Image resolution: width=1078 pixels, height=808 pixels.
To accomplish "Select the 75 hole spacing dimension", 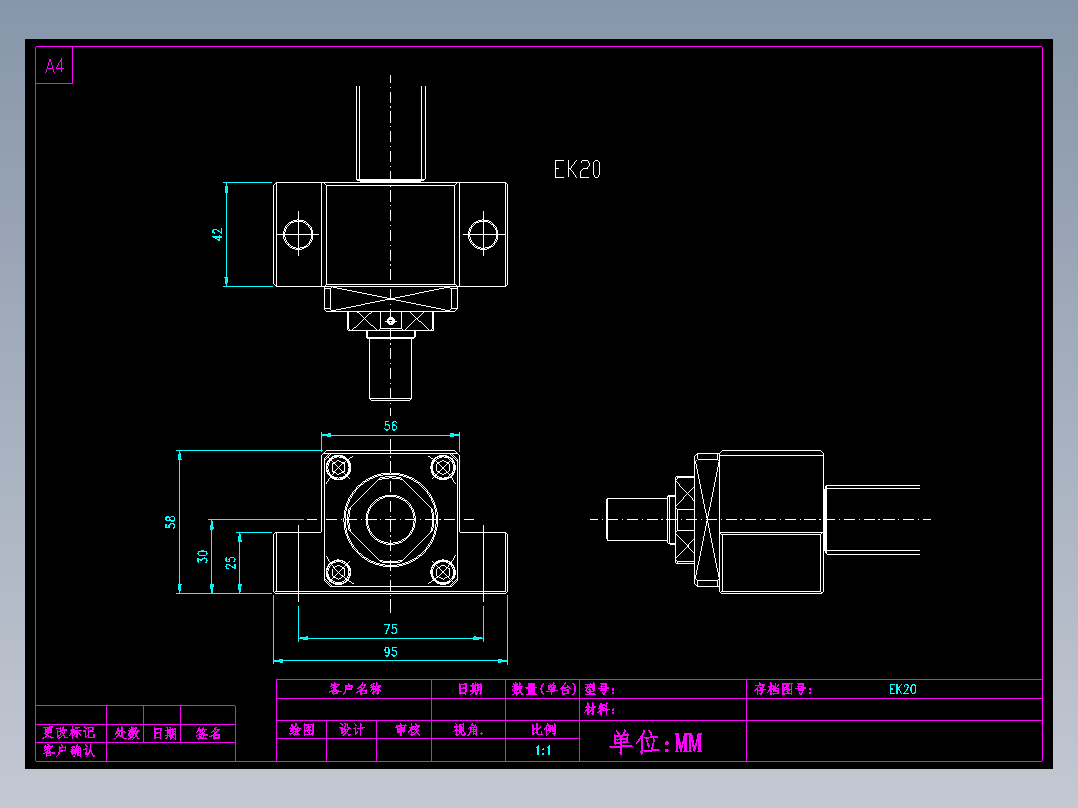I will pos(390,629).
